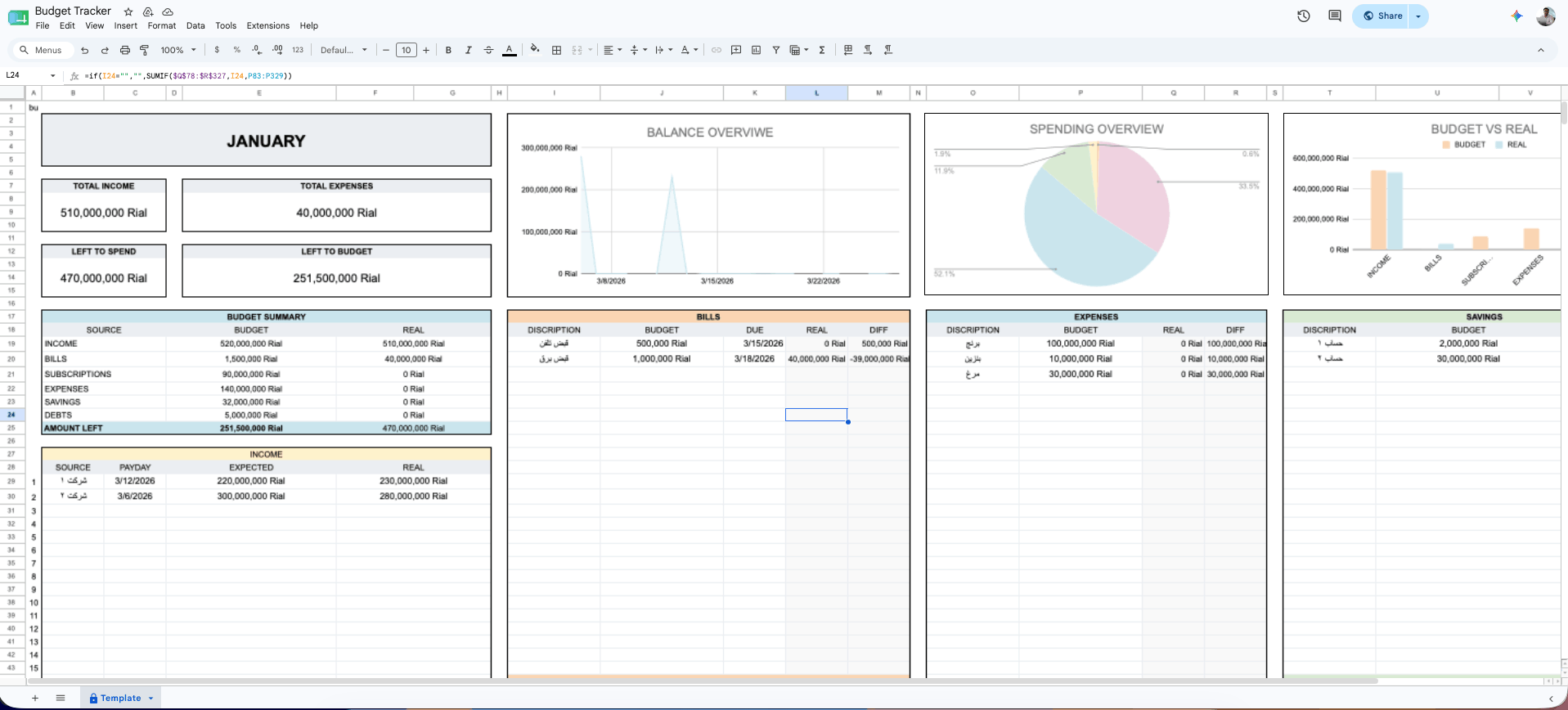Activate the paint format tool
The image size is (1568, 710).
point(145,50)
